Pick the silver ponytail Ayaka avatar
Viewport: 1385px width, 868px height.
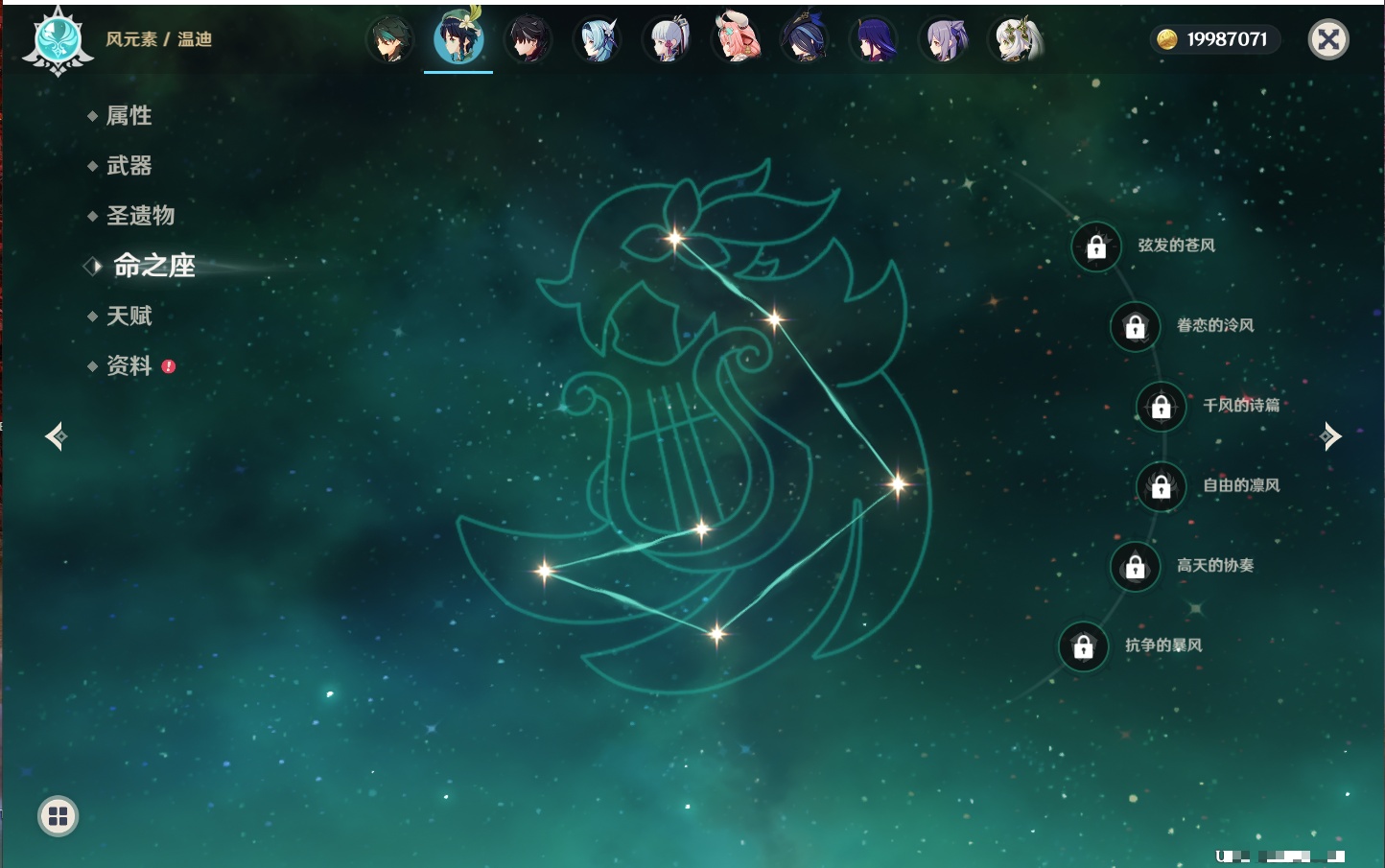667,40
